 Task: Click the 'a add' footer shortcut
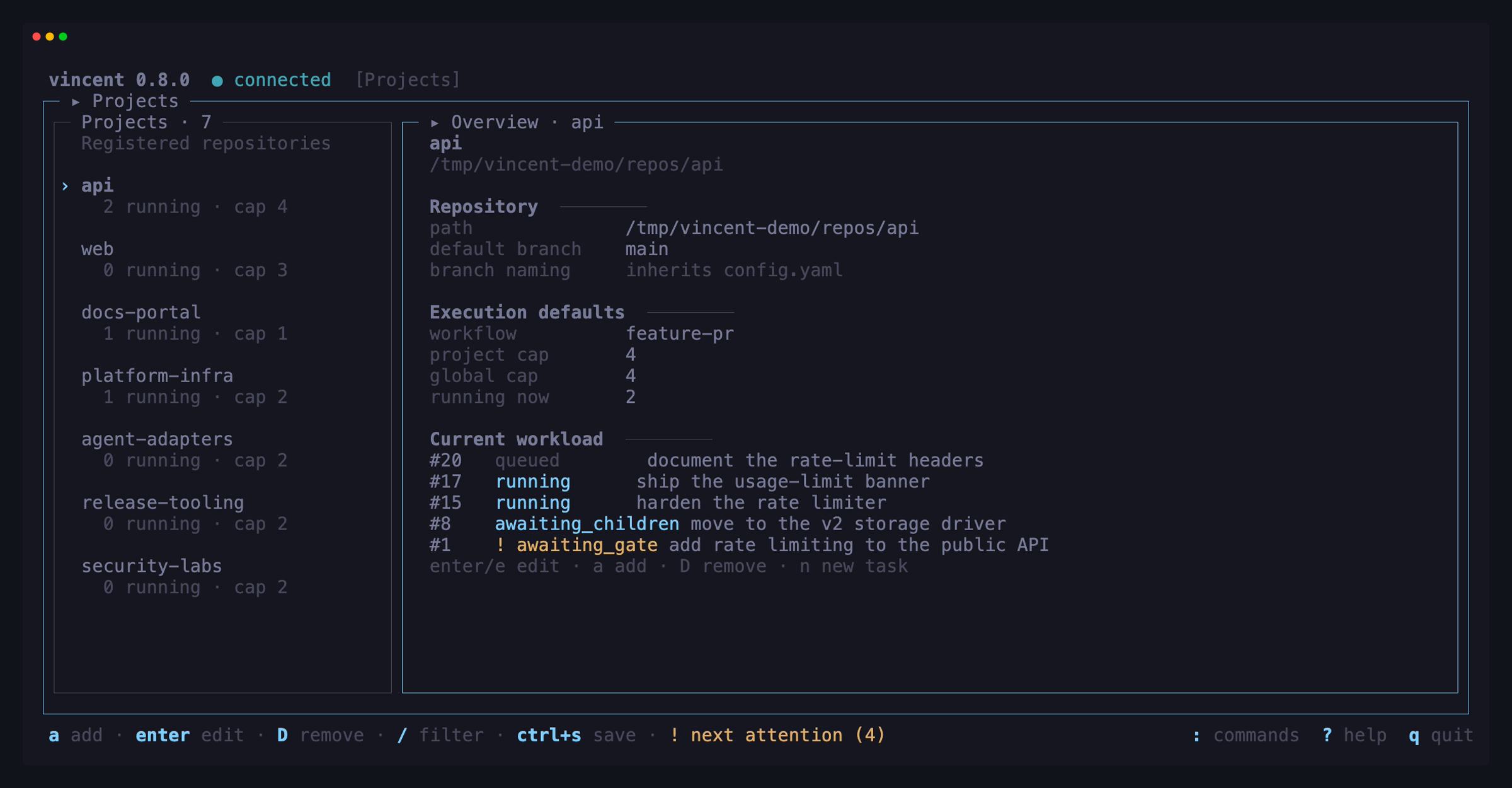[x=76, y=735]
